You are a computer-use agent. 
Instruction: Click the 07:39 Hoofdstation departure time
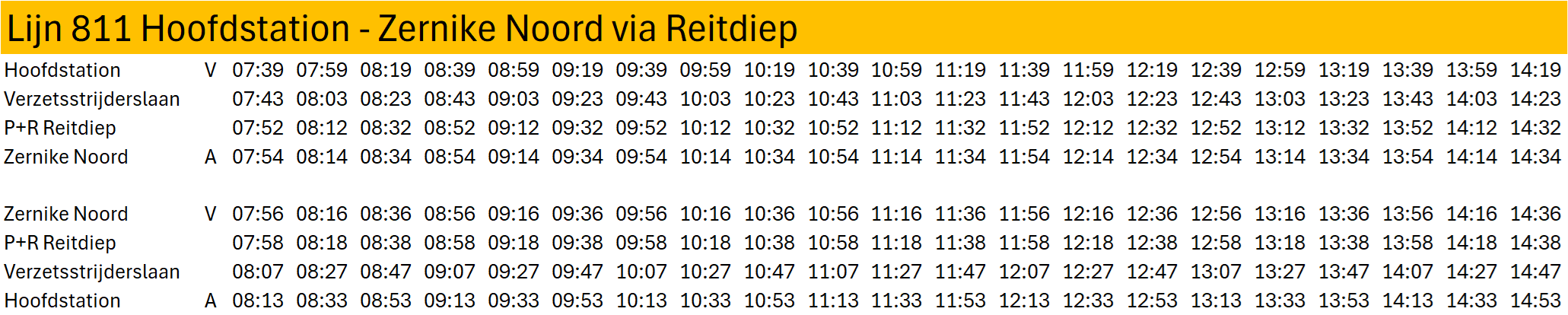[258, 70]
